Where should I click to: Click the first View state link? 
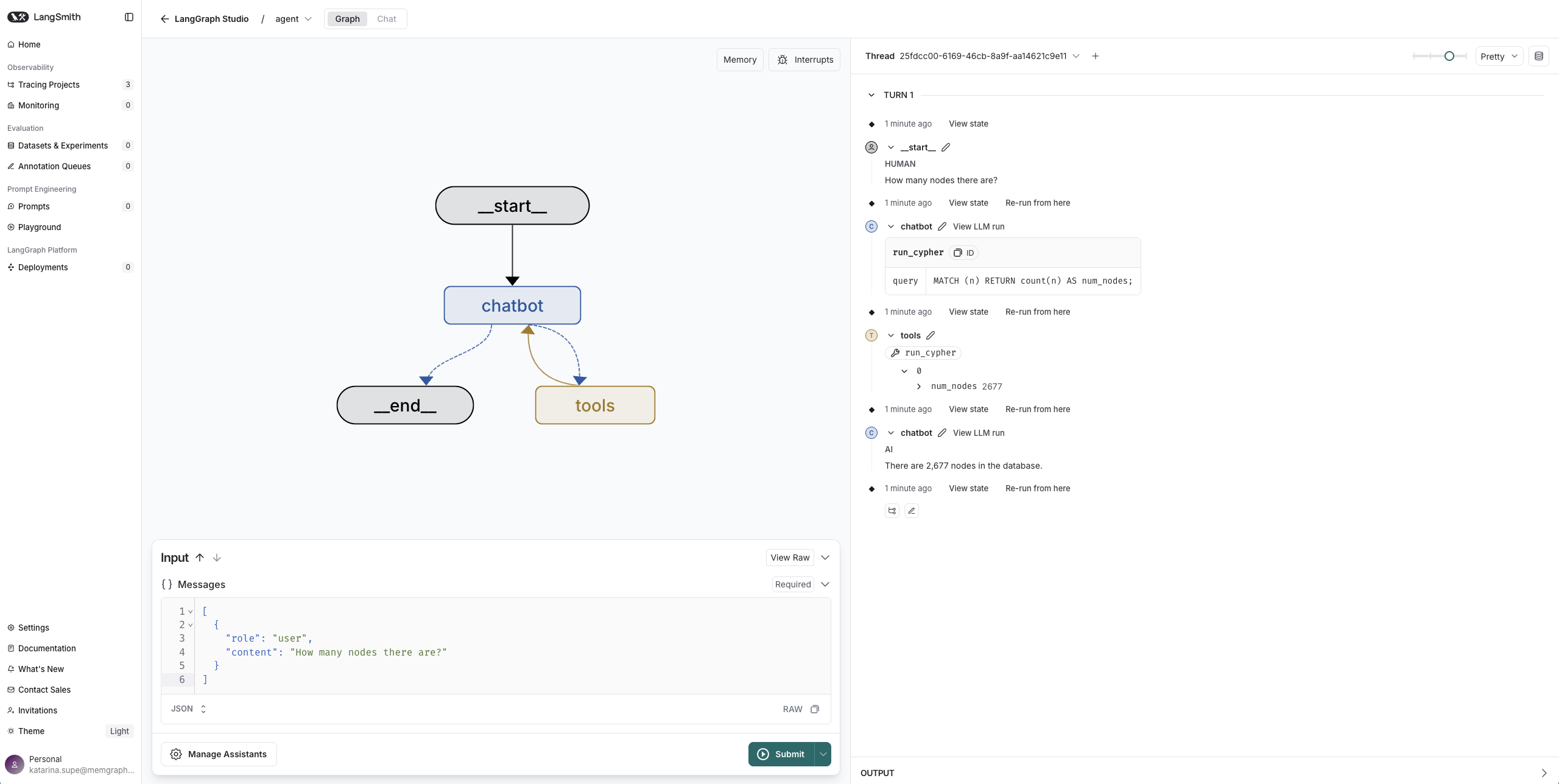point(968,124)
